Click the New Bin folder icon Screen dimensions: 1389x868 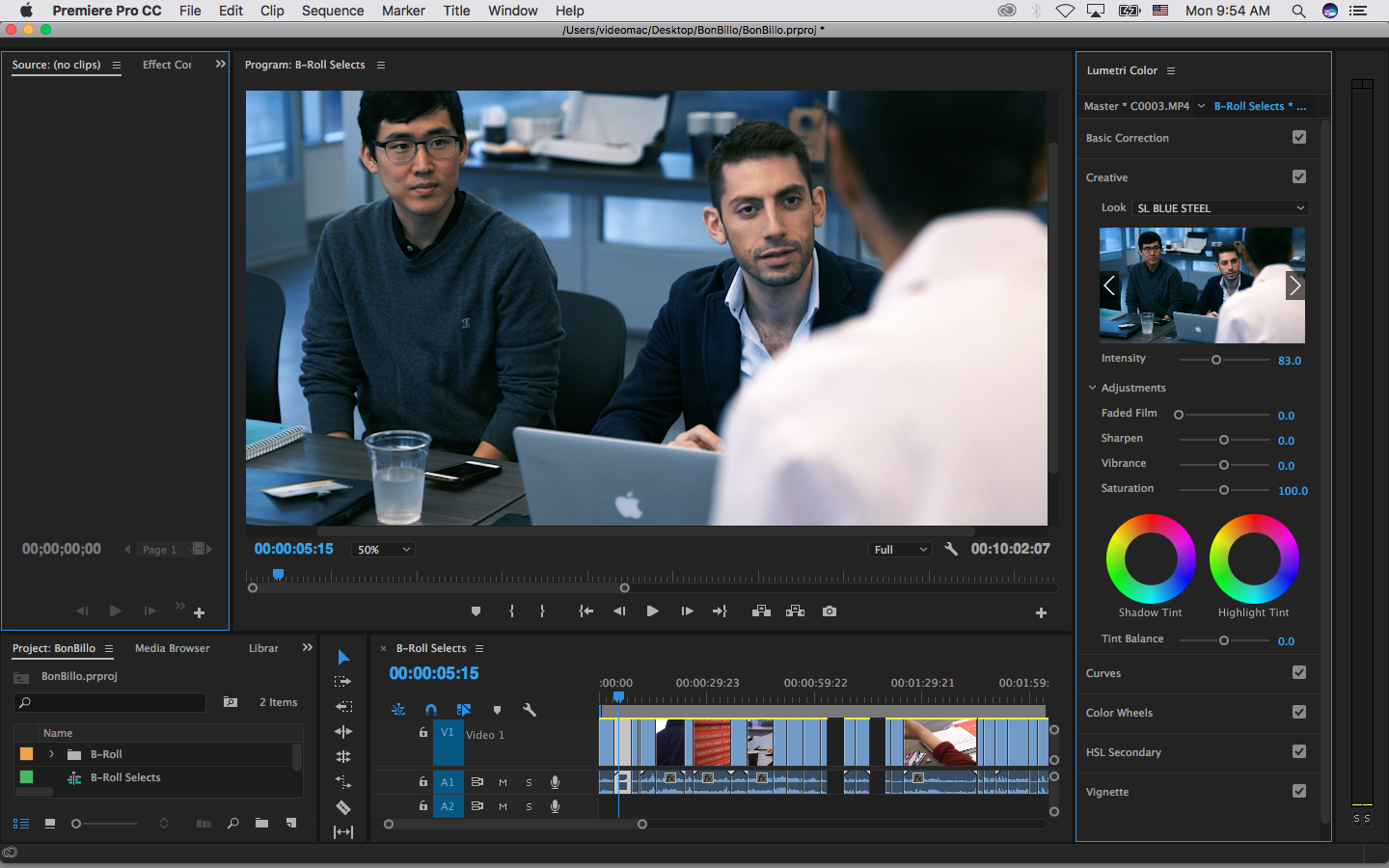(x=261, y=824)
